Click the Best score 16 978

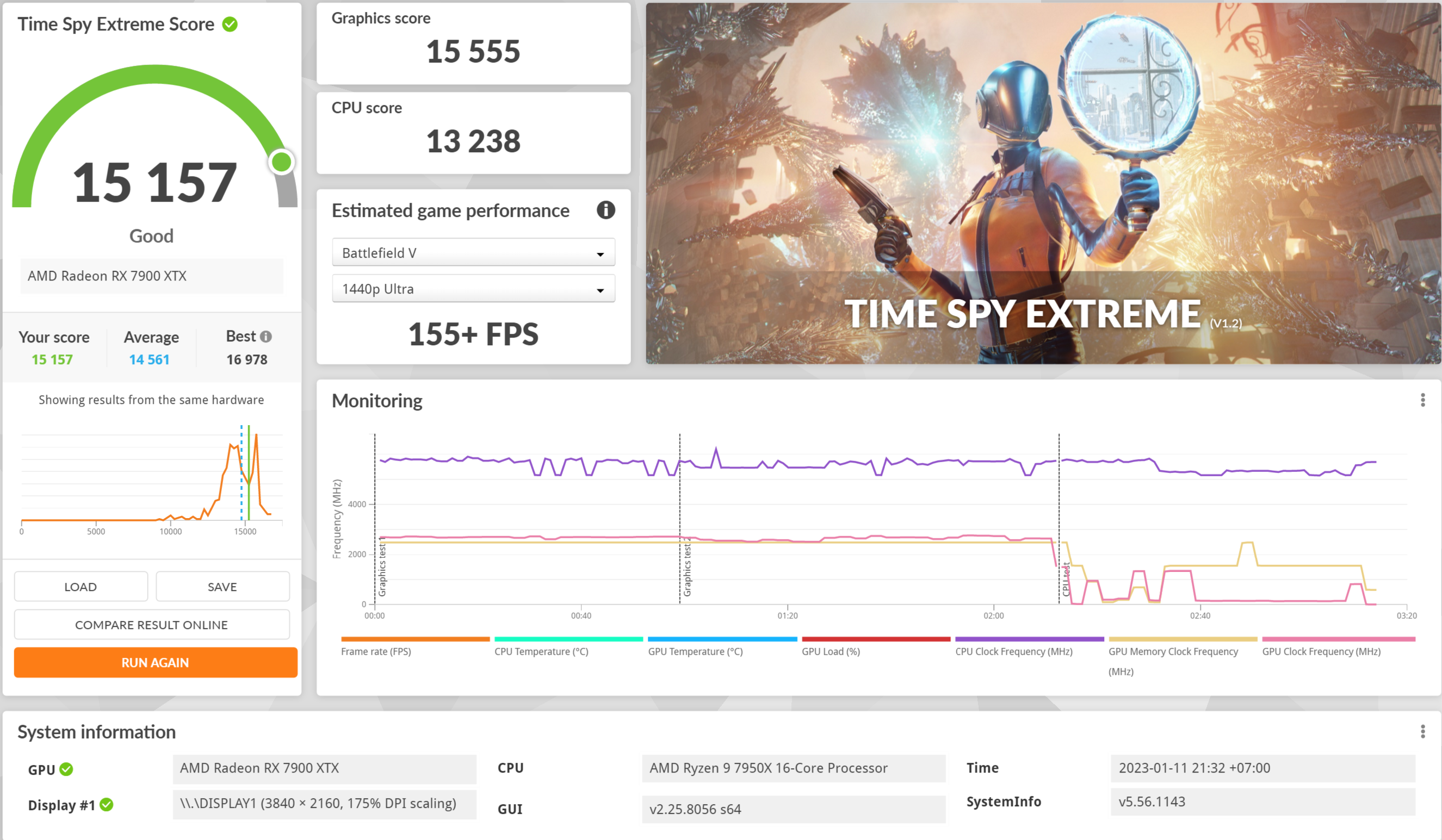click(246, 360)
